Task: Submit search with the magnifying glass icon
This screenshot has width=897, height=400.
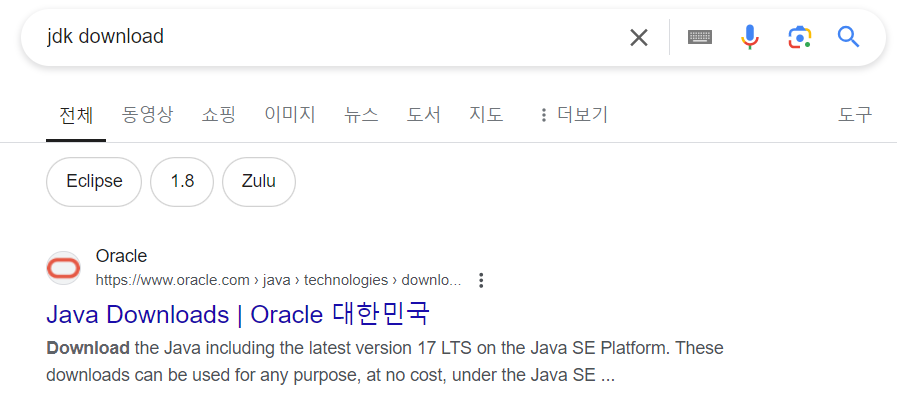Action: point(848,38)
